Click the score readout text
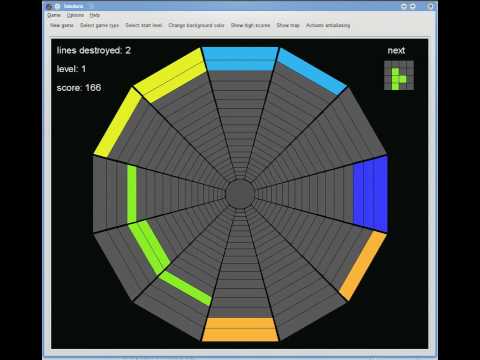480x360 pixels. click(79, 88)
